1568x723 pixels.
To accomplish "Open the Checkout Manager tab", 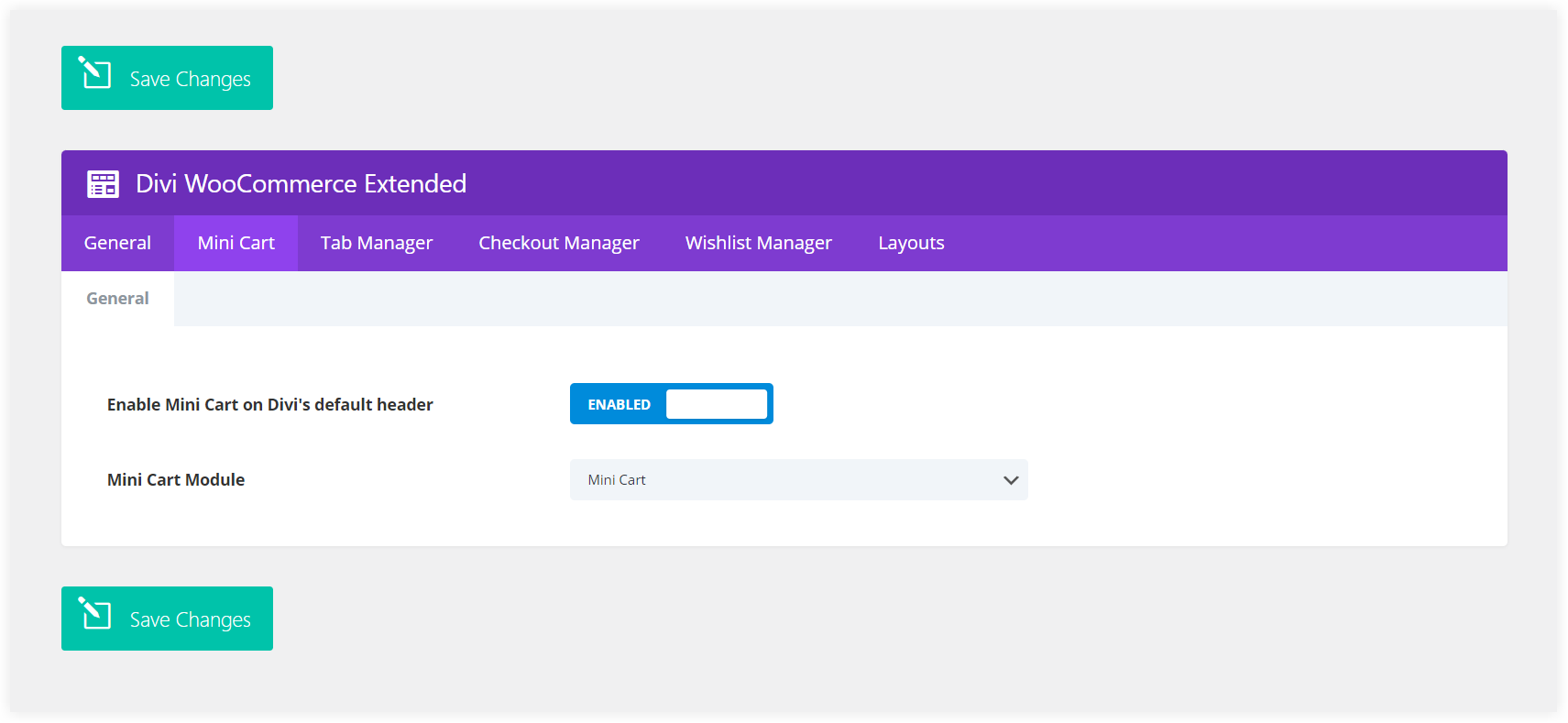I will click(x=559, y=243).
